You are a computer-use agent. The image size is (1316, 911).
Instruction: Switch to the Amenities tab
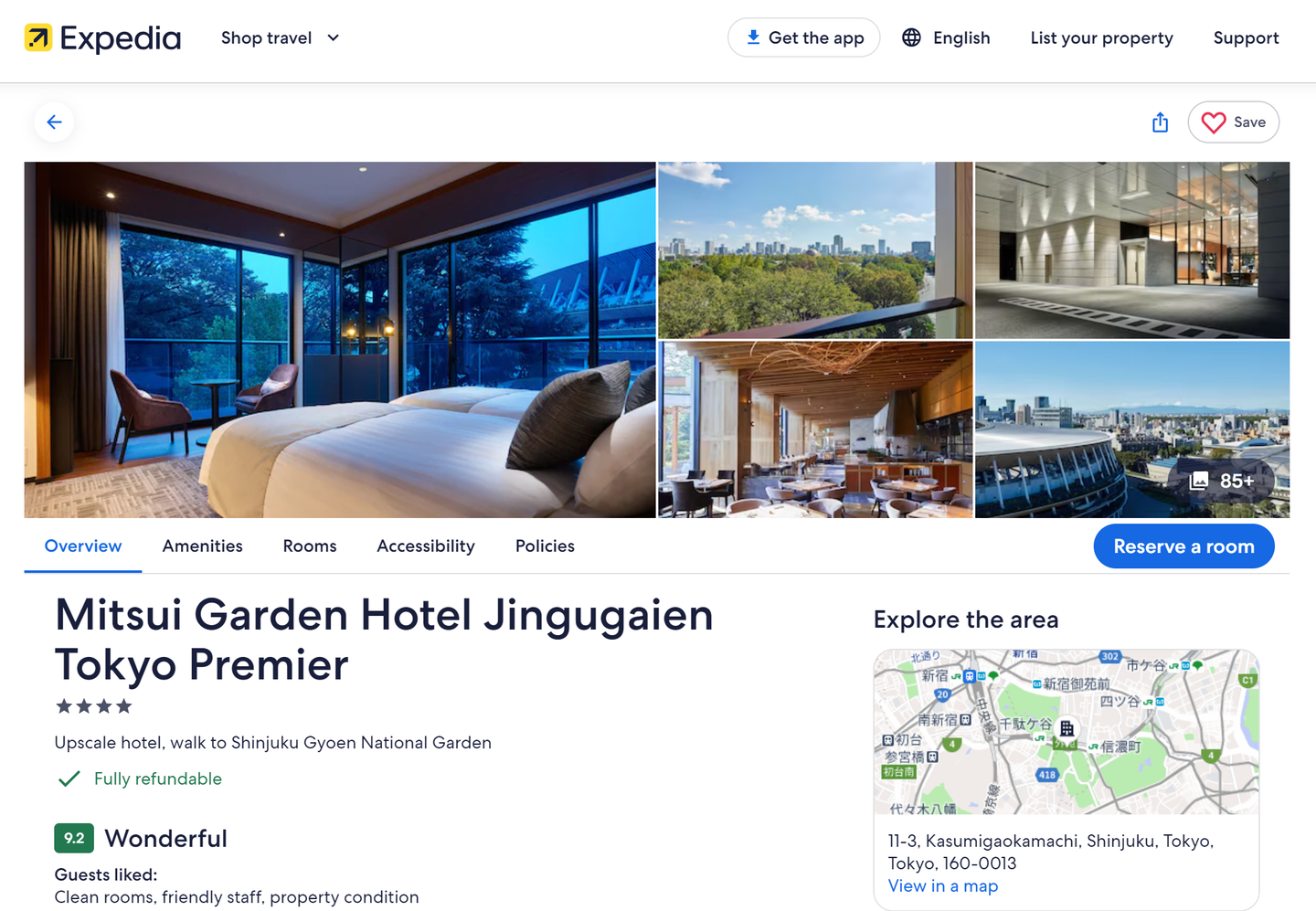click(x=203, y=546)
